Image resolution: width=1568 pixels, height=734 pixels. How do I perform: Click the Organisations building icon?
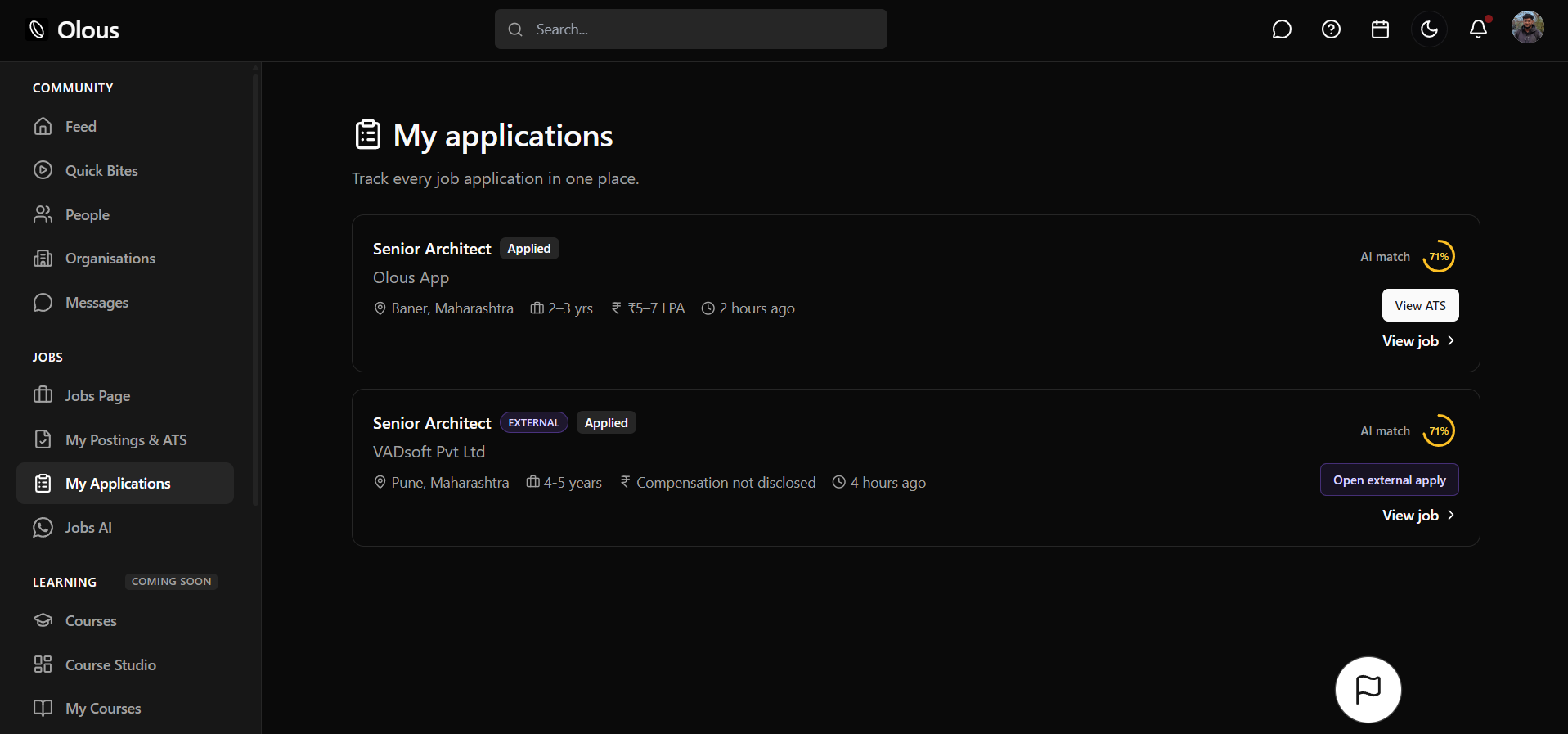43,259
